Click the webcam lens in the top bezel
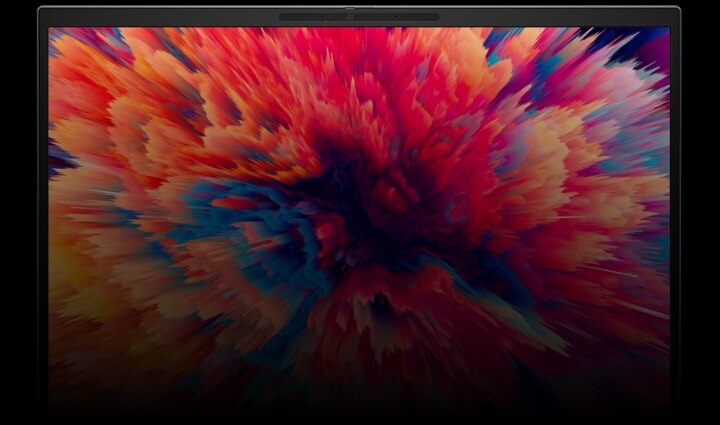The width and height of the screenshot is (720, 425). pyautogui.click(x=349, y=17)
